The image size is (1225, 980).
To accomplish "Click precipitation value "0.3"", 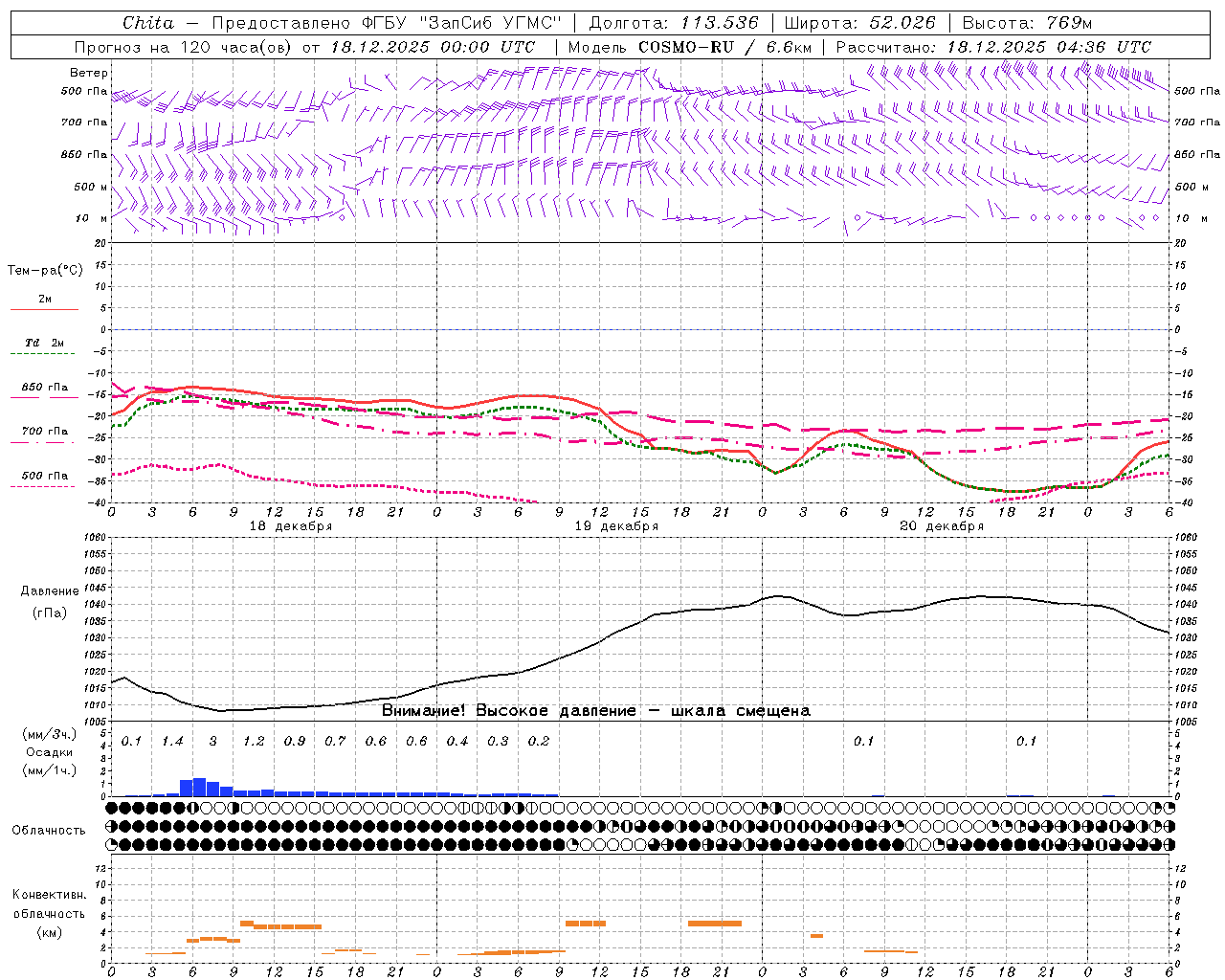I will tap(498, 742).
